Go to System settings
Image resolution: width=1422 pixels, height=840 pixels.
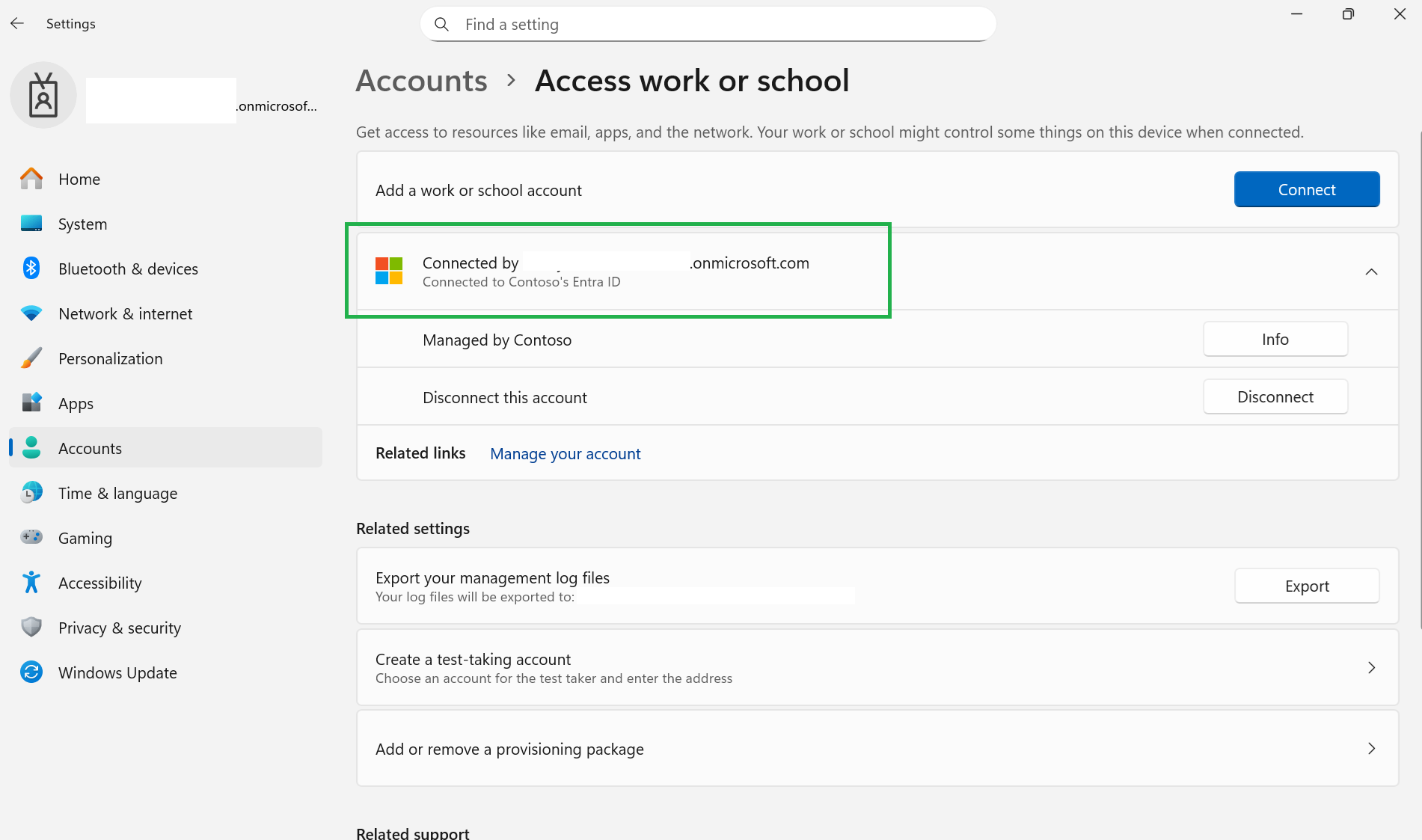click(165, 224)
